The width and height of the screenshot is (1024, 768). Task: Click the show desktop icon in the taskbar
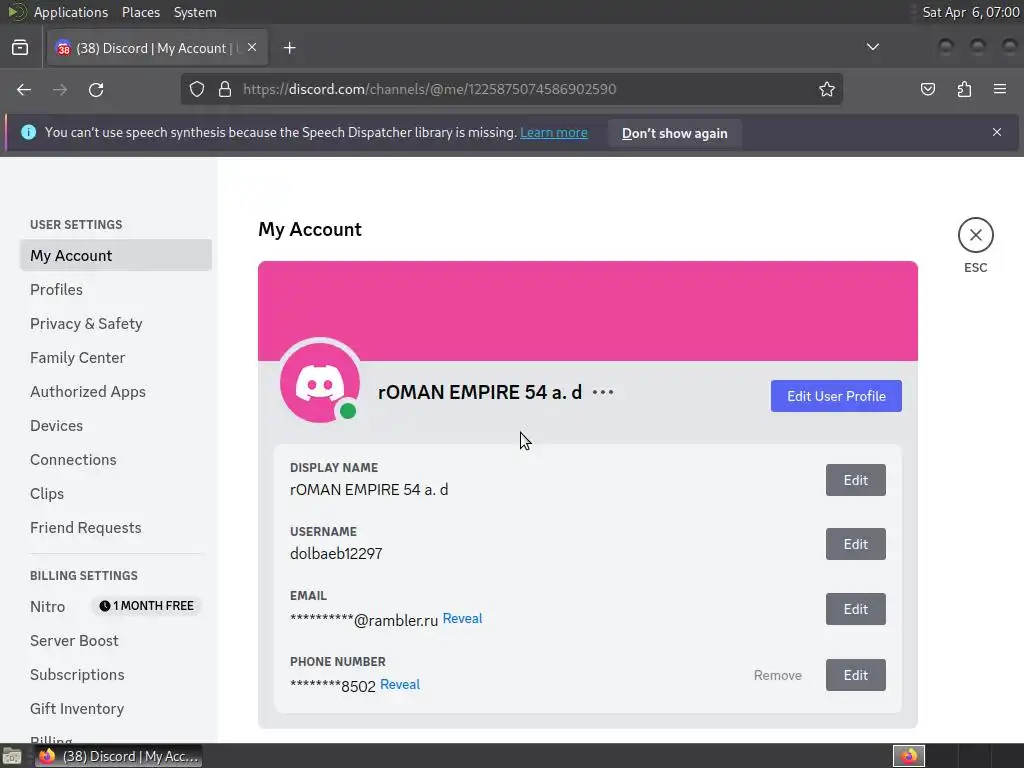[12, 756]
